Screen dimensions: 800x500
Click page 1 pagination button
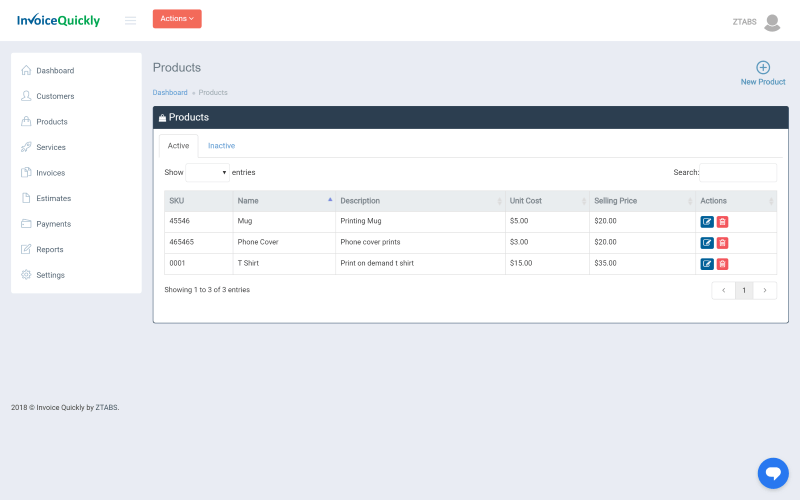click(x=744, y=290)
